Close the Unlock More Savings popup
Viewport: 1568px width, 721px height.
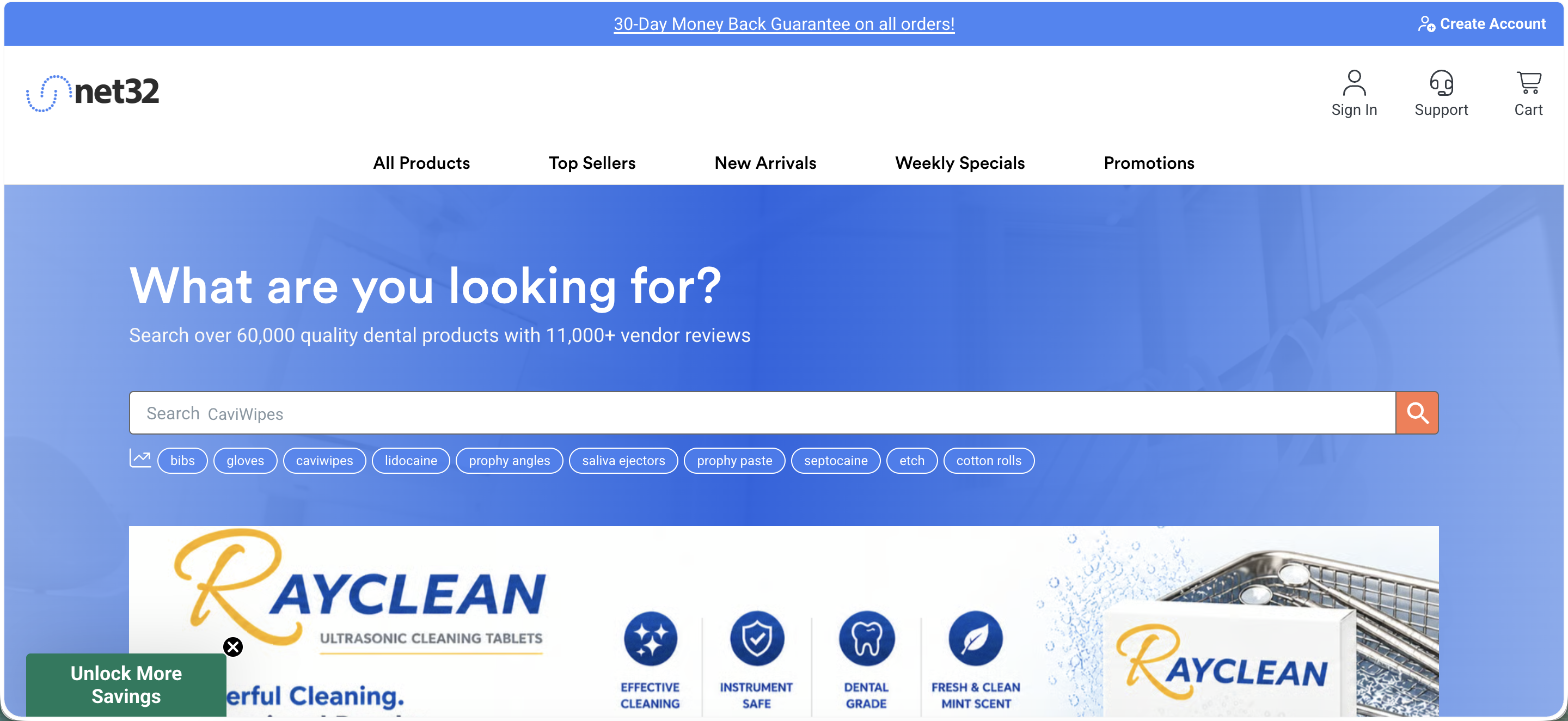(232, 647)
